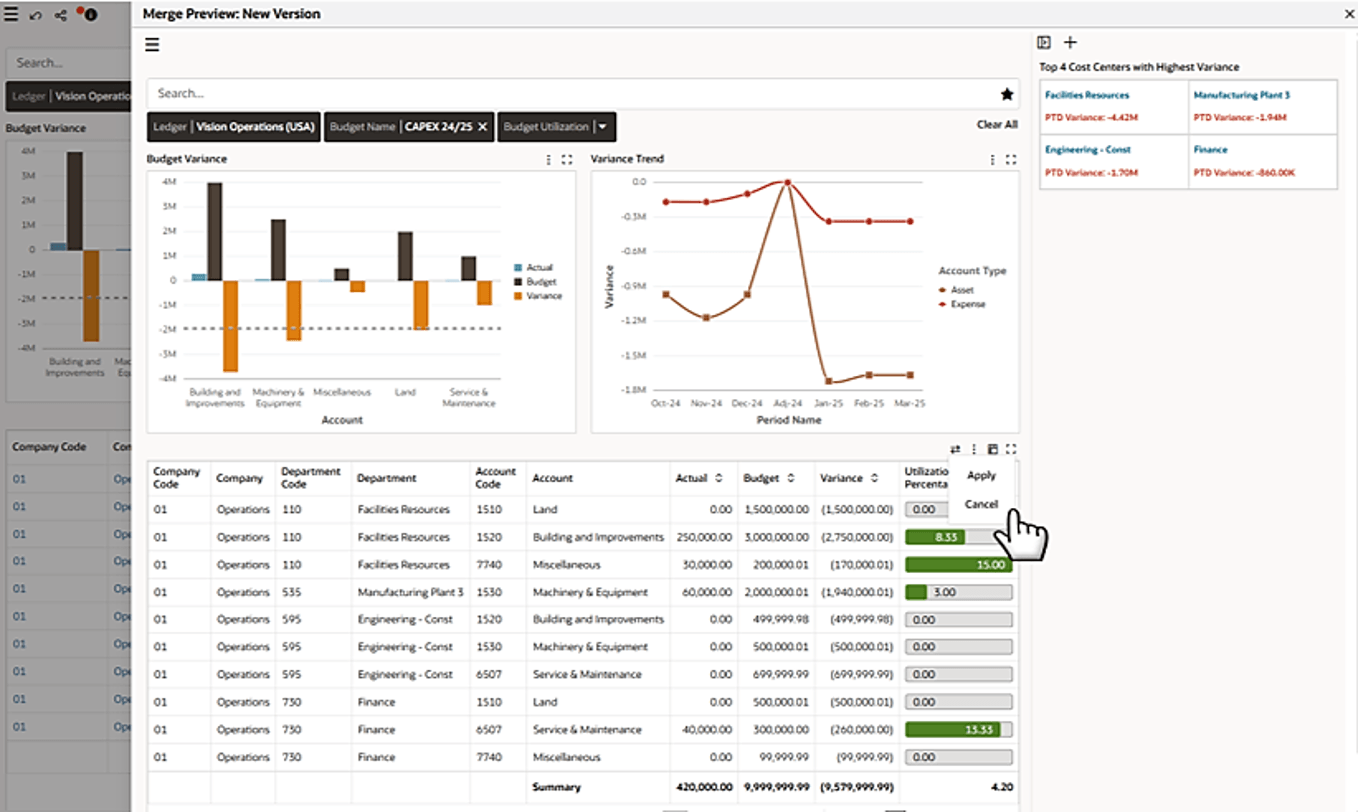Click the 13.33 utilization progress bar
This screenshot has width=1358, height=812.
958,730
